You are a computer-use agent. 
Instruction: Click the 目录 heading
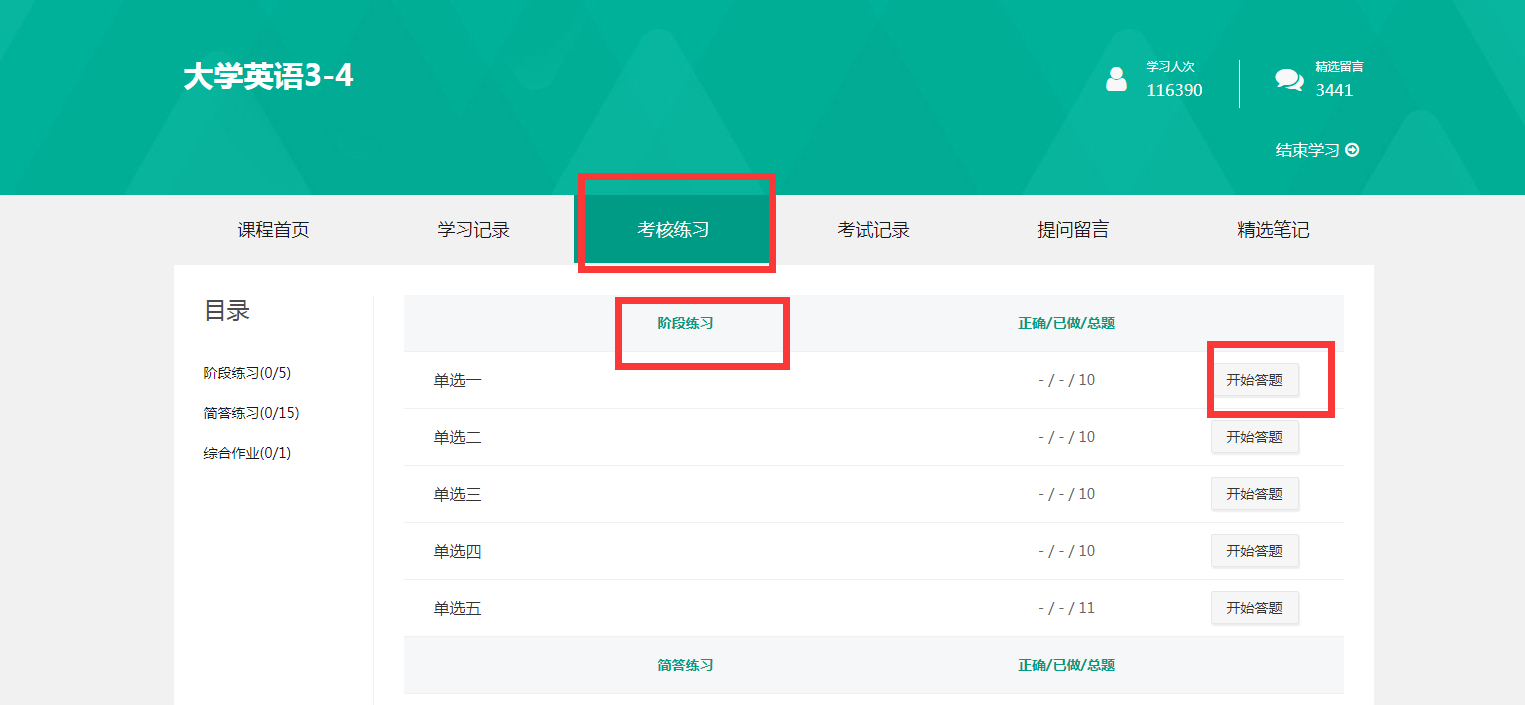(227, 311)
